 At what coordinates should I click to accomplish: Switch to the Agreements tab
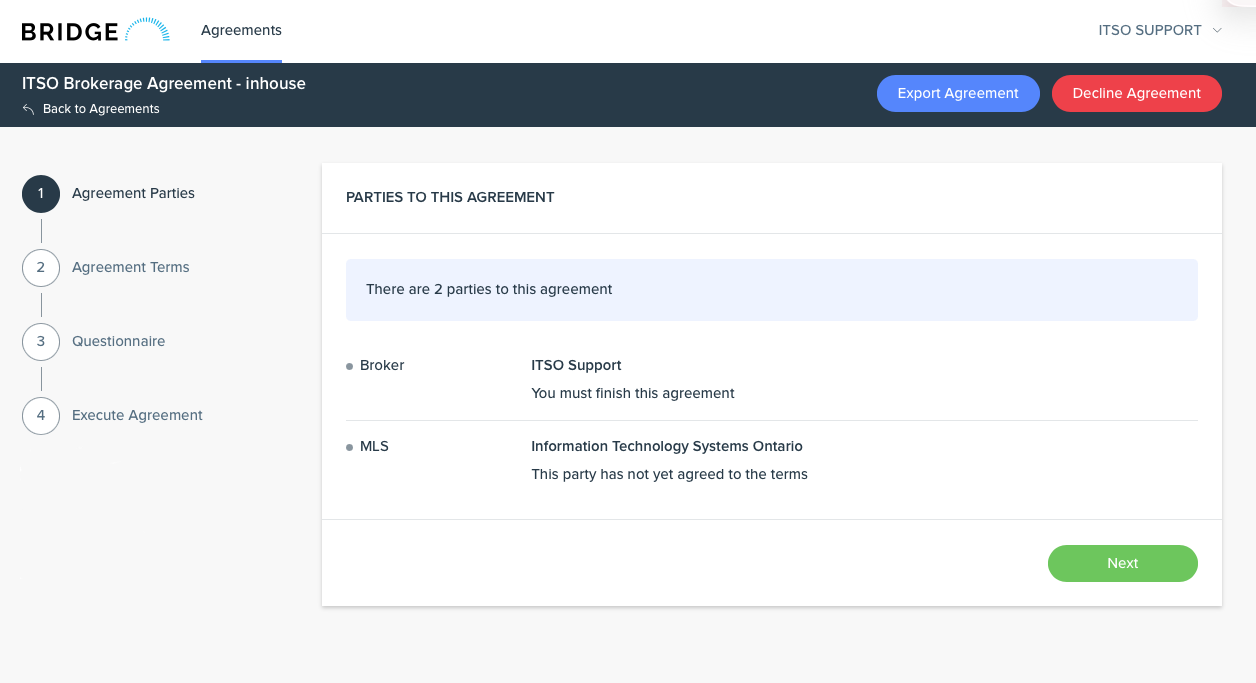coord(241,31)
